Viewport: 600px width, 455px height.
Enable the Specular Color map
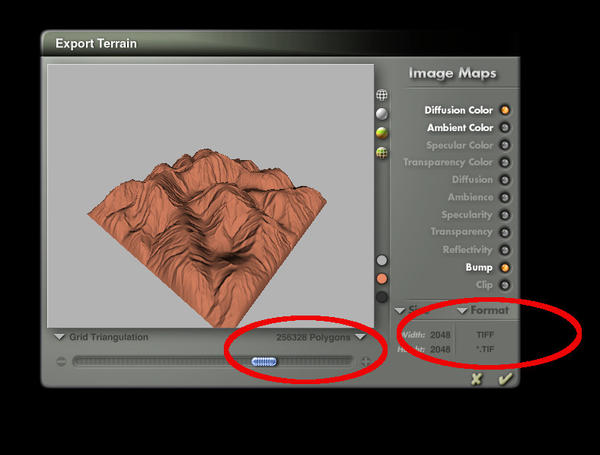pos(505,145)
